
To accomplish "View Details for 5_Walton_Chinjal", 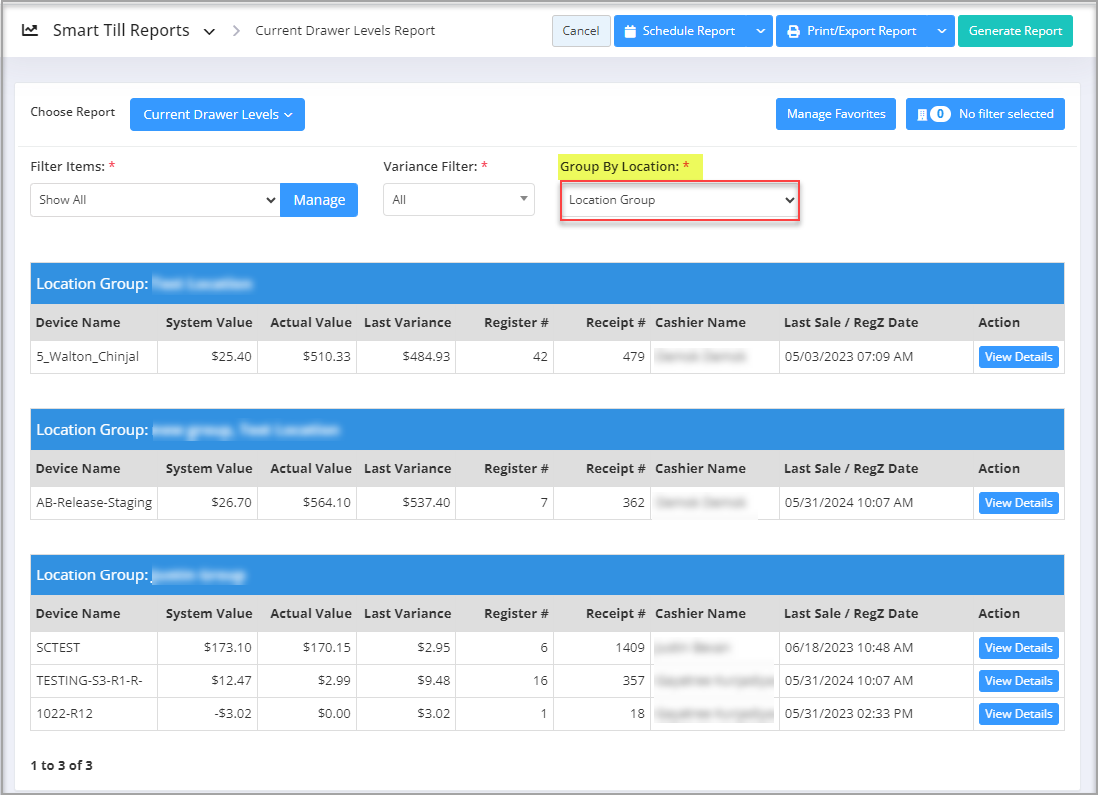I will tap(1018, 357).
